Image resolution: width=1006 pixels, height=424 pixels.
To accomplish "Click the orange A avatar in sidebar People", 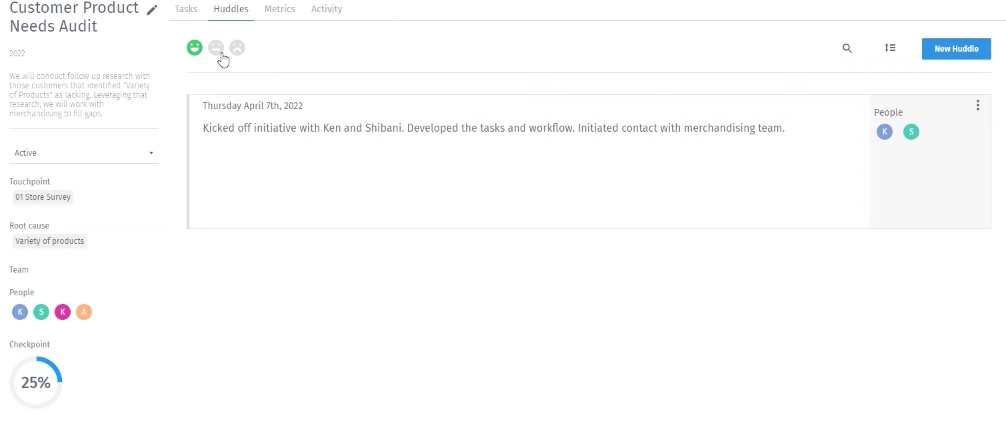I will pyautogui.click(x=84, y=312).
